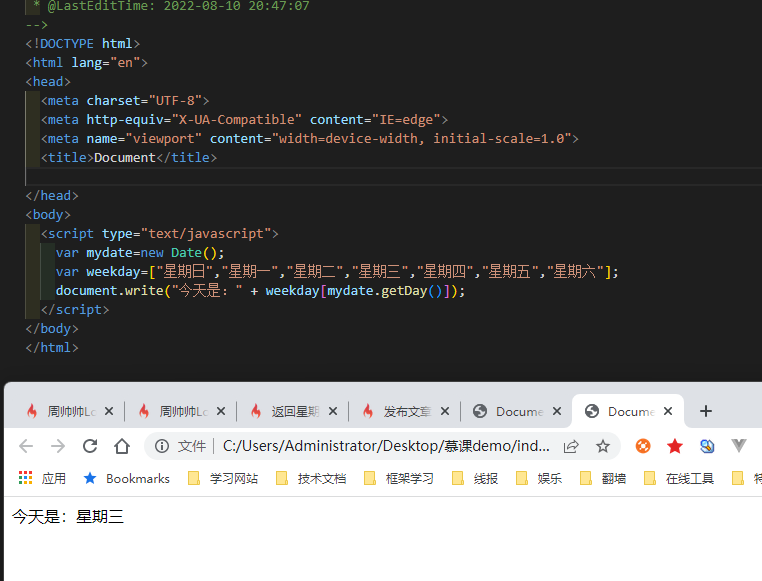View site information icon in address bar
762x581 pixels.
click(x=162, y=445)
